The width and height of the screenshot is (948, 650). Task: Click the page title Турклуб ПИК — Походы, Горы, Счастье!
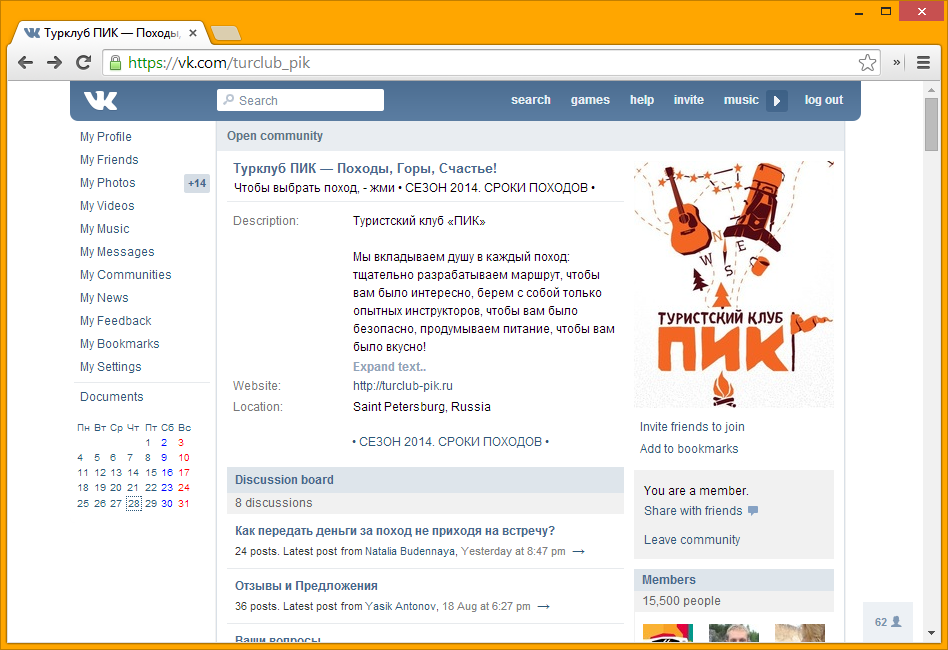click(365, 169)
